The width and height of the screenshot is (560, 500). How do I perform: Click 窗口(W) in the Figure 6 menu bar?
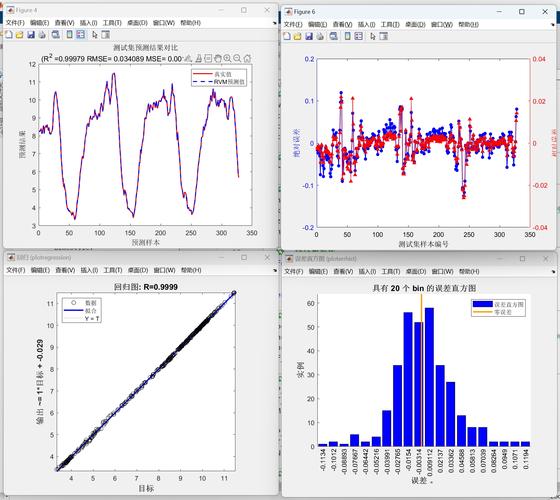tap(442, 24)
